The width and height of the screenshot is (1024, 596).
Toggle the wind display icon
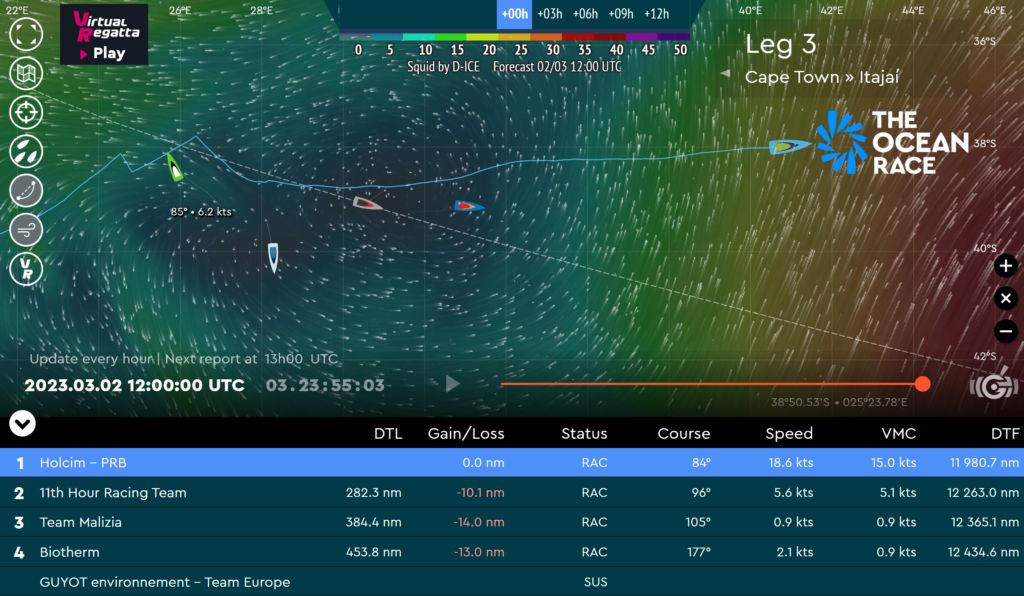point(26,230)
